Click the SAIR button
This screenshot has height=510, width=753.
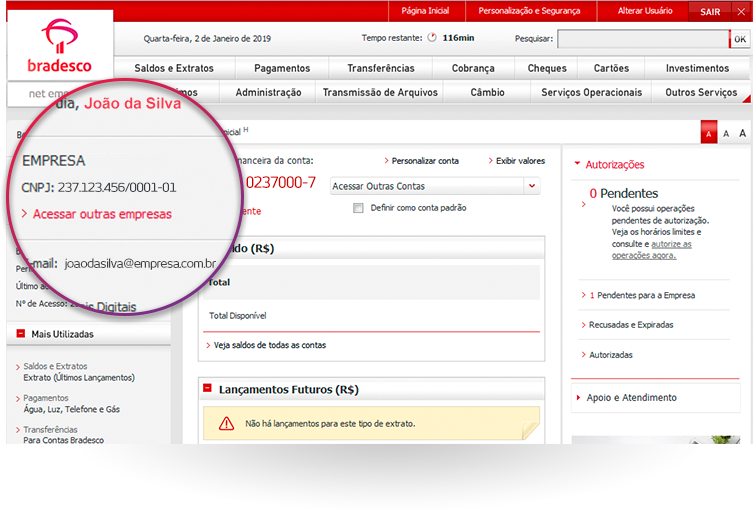710,12
